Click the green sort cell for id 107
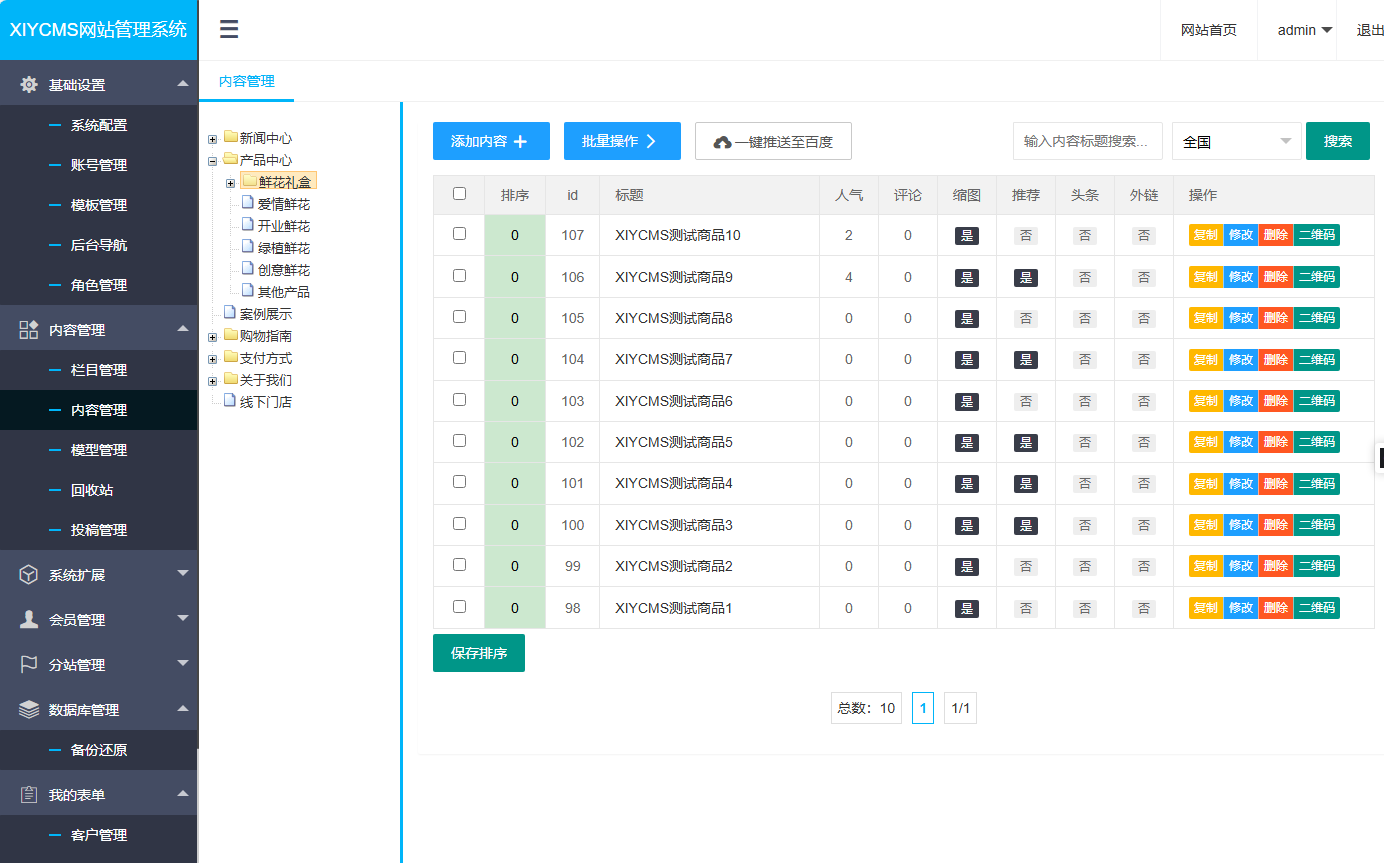Viewport: 1384px width, 863px height. coord(515,236)
